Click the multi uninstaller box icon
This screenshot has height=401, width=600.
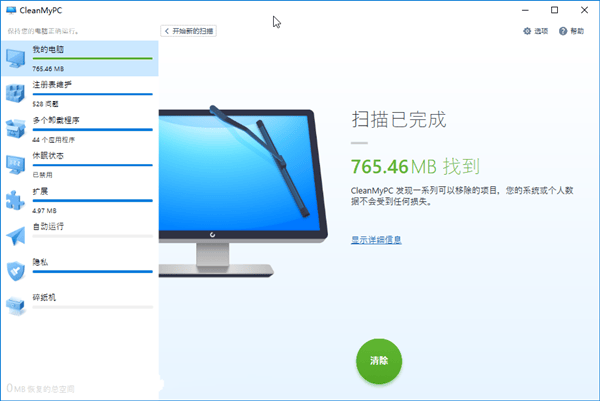pos(15,129)
